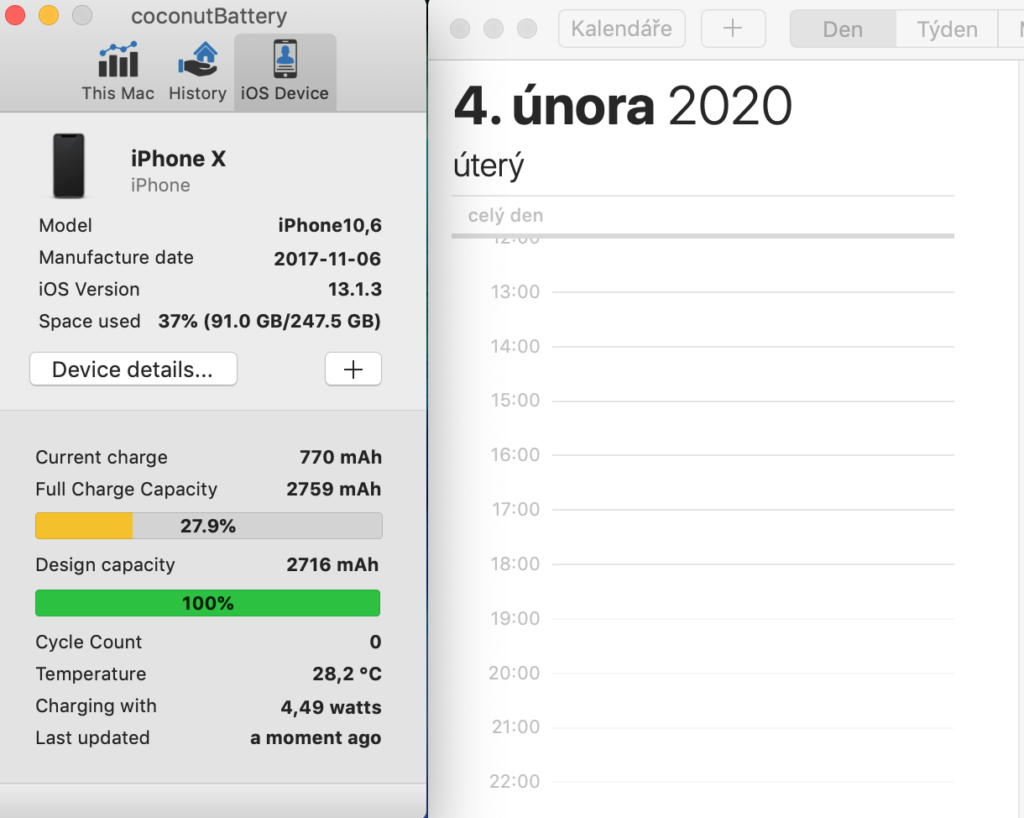Click the plus button beside Device details
The height and width of the screenshot is (818, 1024).
[x=353, y=369]
